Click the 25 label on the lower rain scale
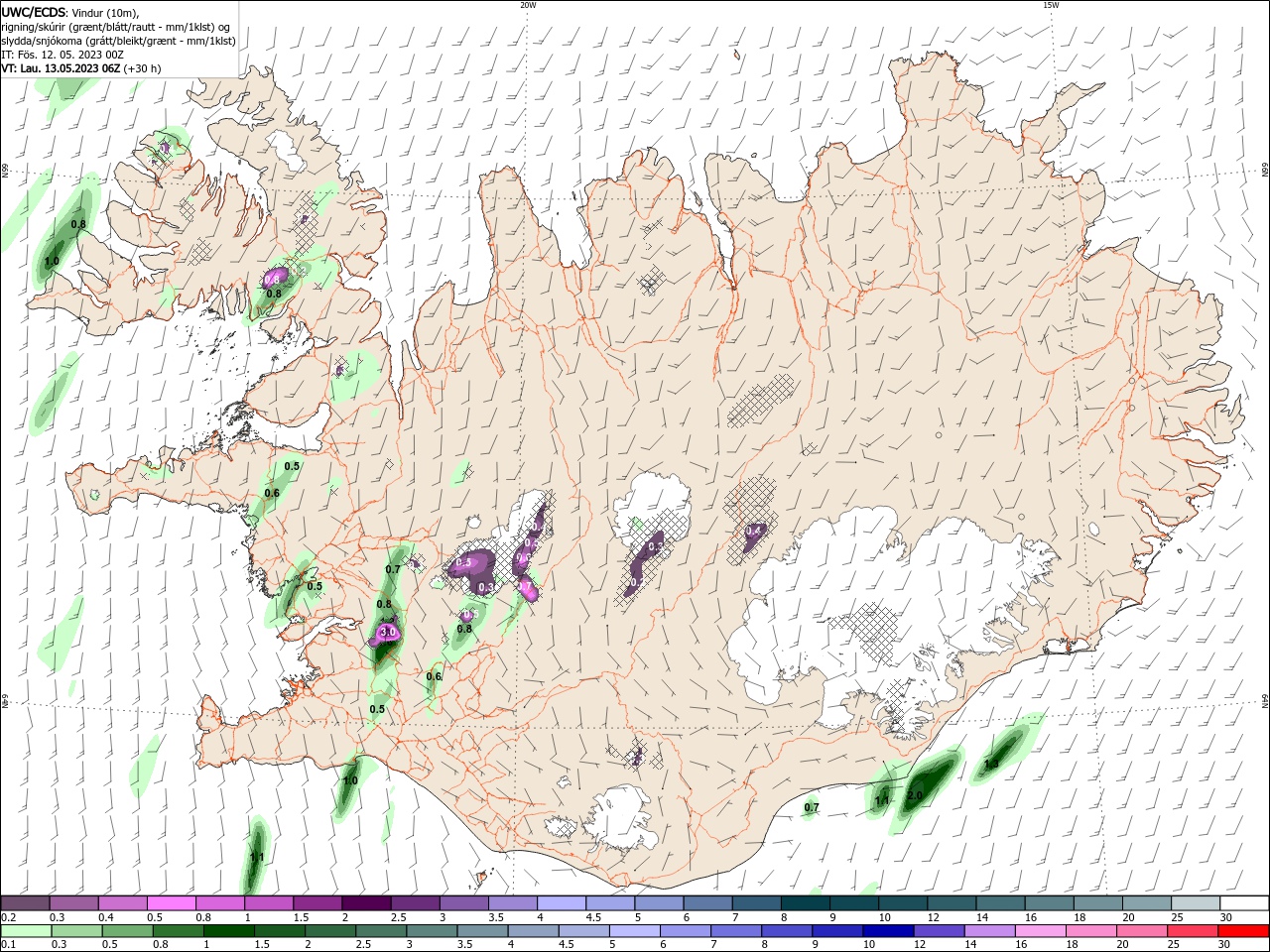1270x952 pixels. point(1172,945)
